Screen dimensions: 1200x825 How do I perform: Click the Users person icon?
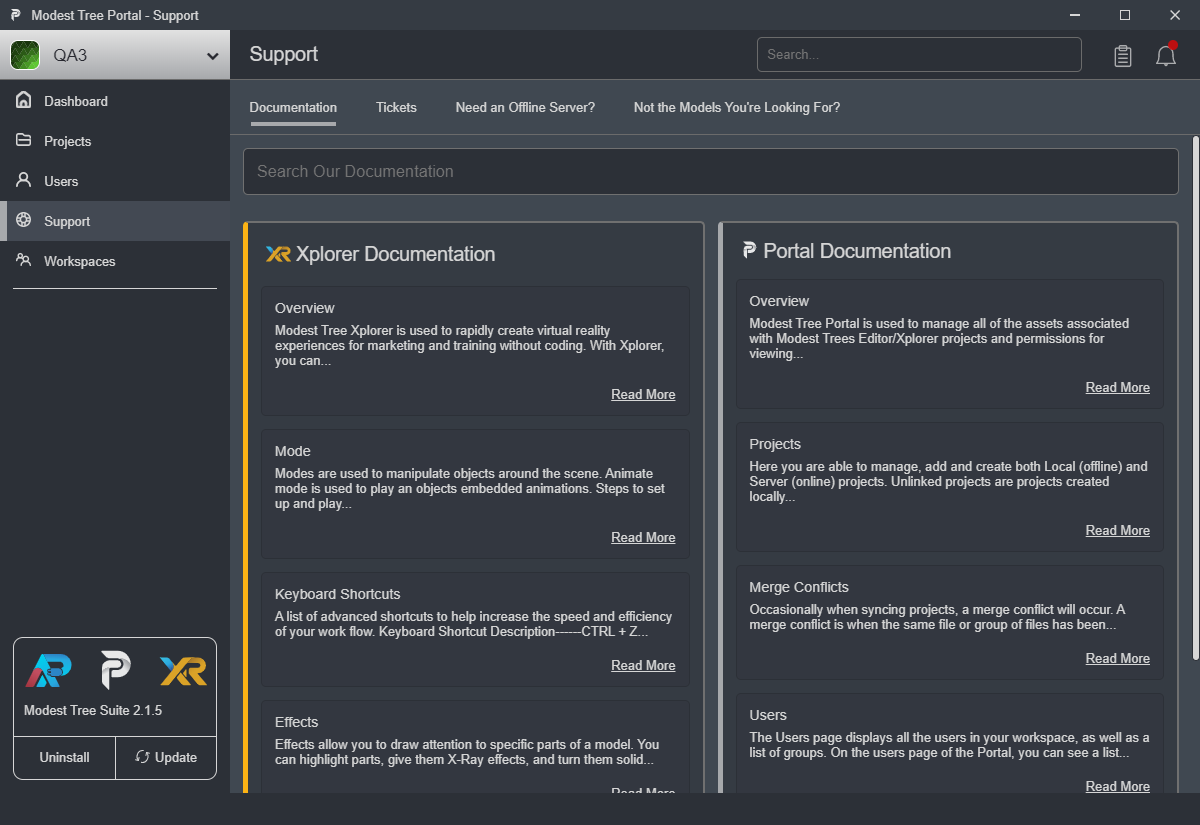24,181
